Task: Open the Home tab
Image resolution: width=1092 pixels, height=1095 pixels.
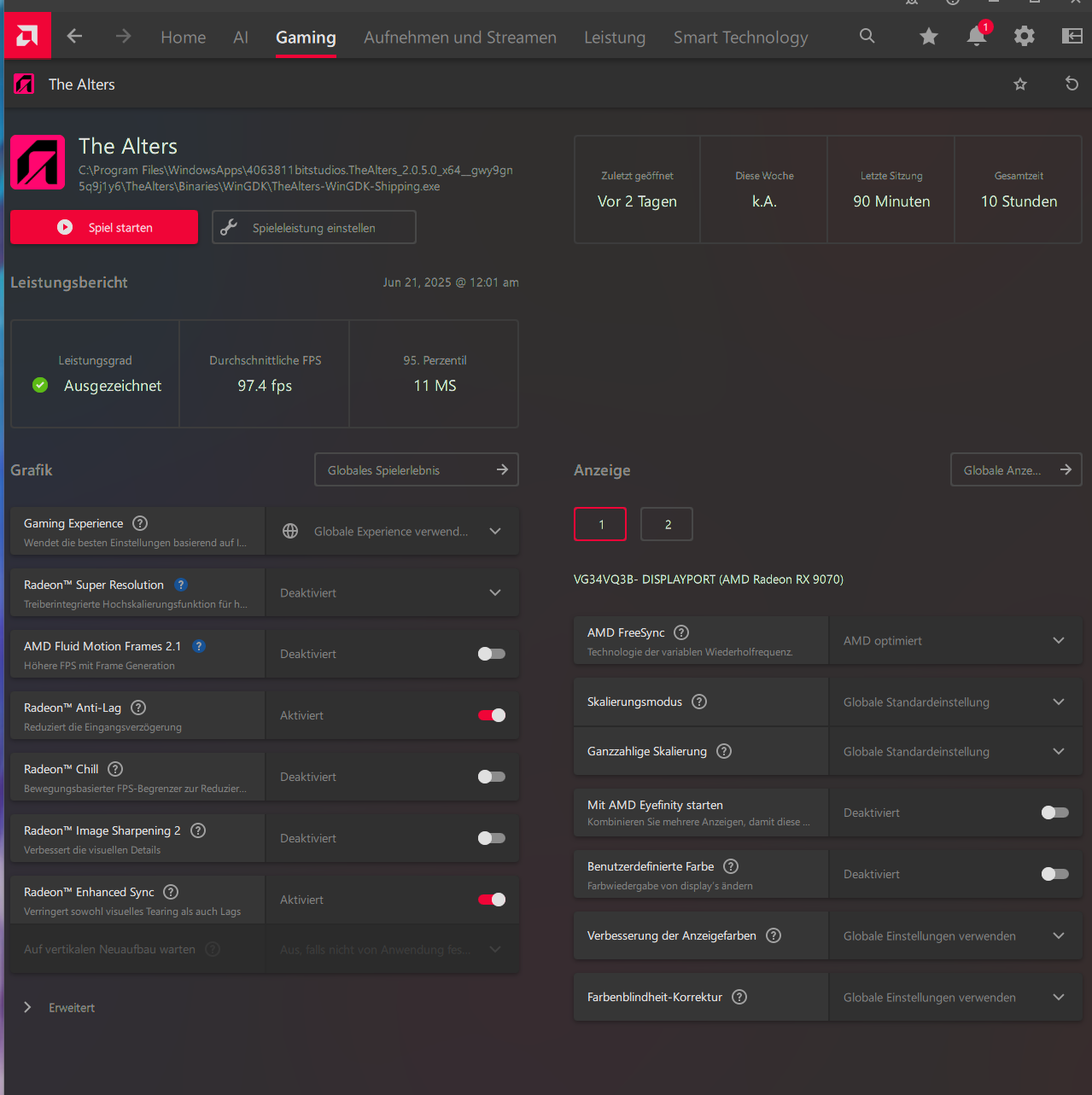Action: tap(184, 37)
